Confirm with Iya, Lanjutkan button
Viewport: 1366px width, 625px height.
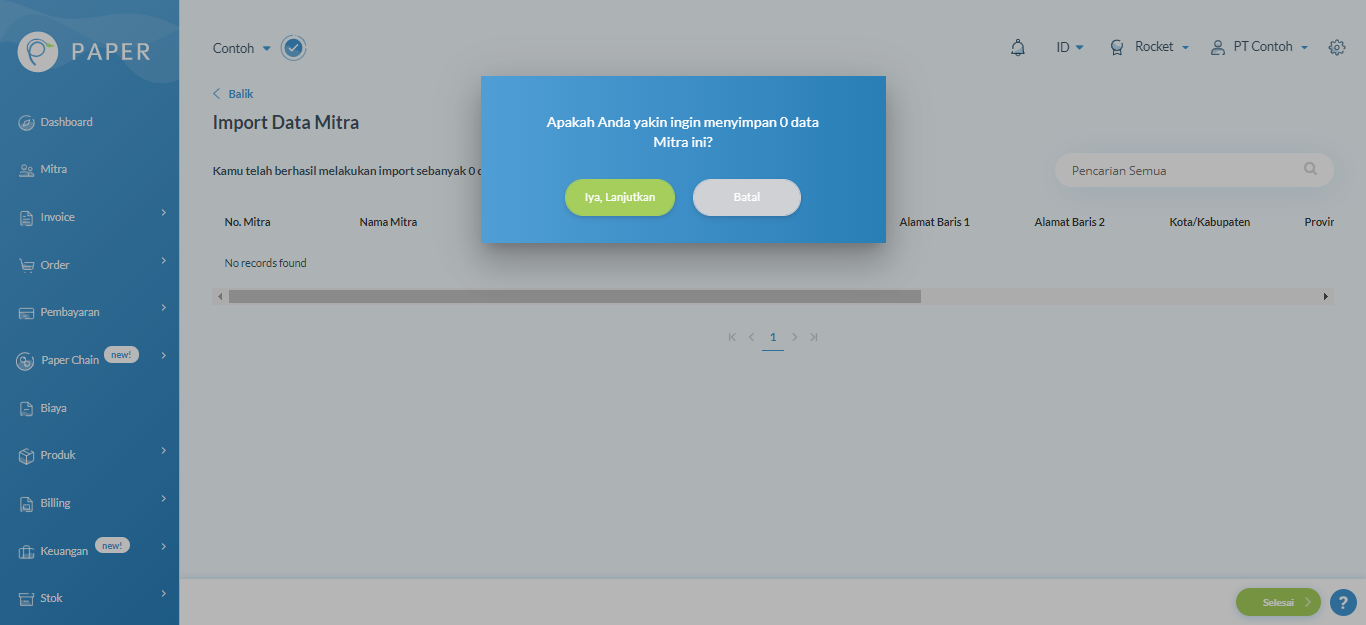tap(620, 197)
